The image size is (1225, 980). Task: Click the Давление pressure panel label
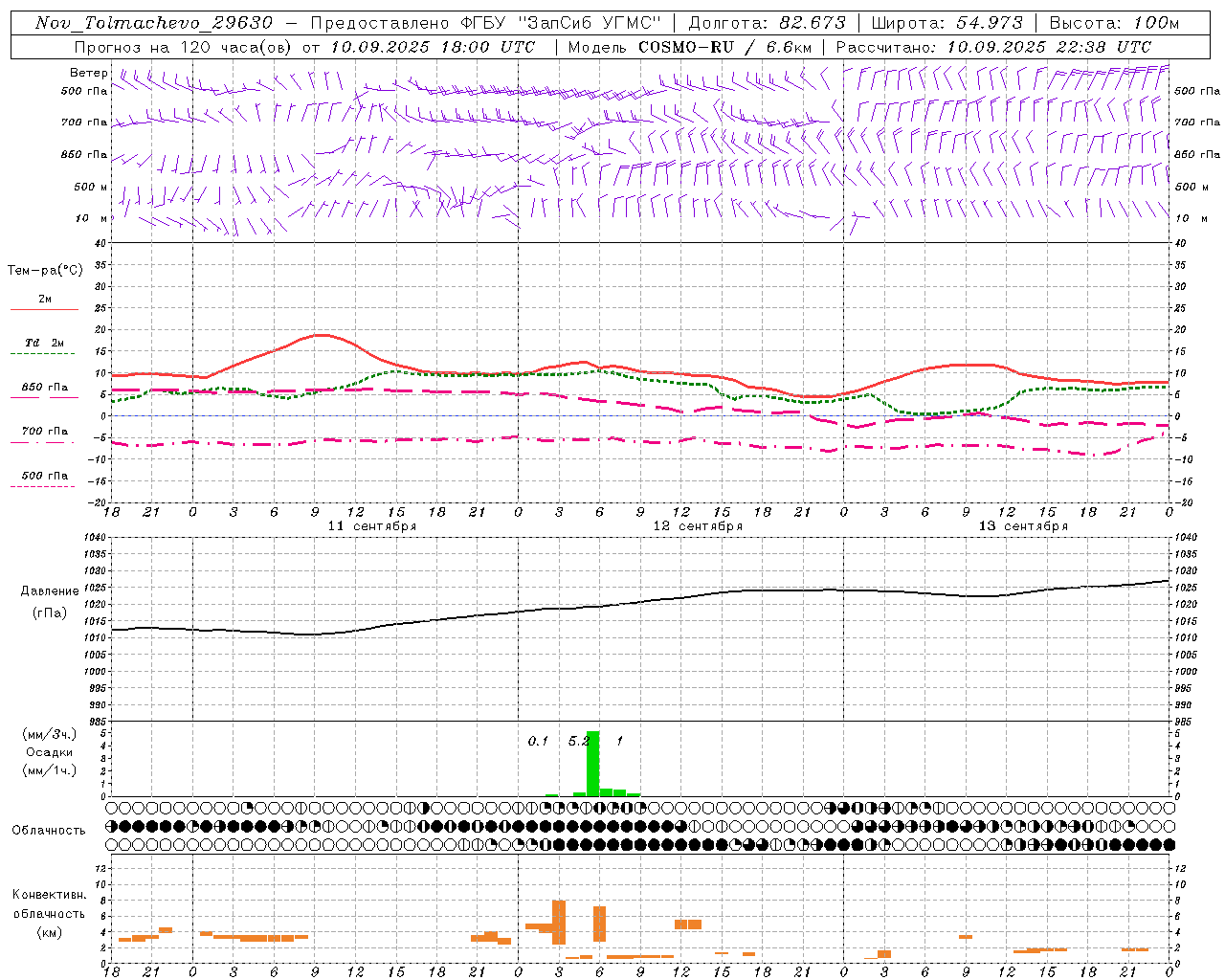coord(50,591)
